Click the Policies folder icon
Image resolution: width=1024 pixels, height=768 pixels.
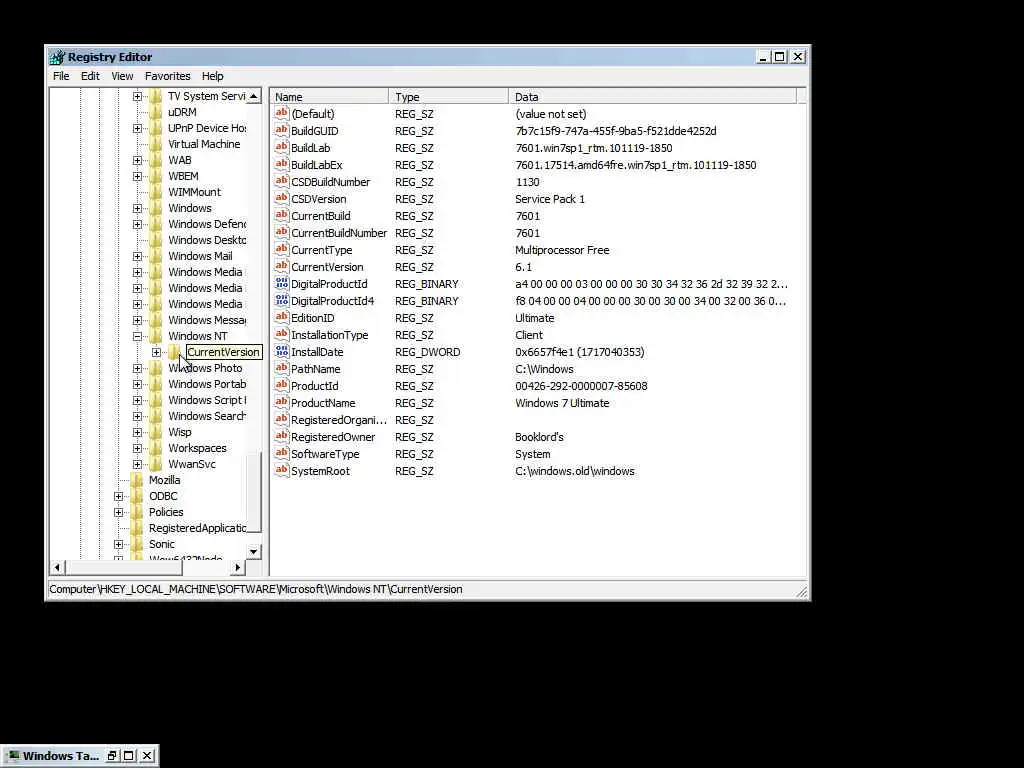point(137,512)
